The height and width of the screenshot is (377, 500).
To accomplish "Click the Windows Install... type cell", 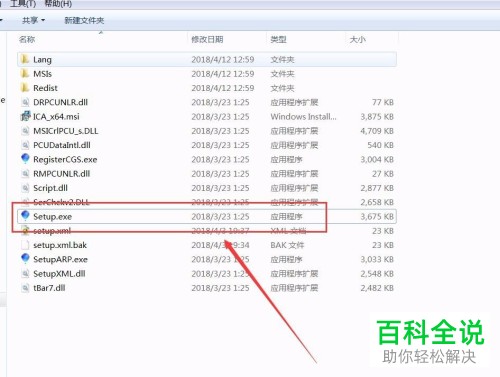I will coord(303,117).
